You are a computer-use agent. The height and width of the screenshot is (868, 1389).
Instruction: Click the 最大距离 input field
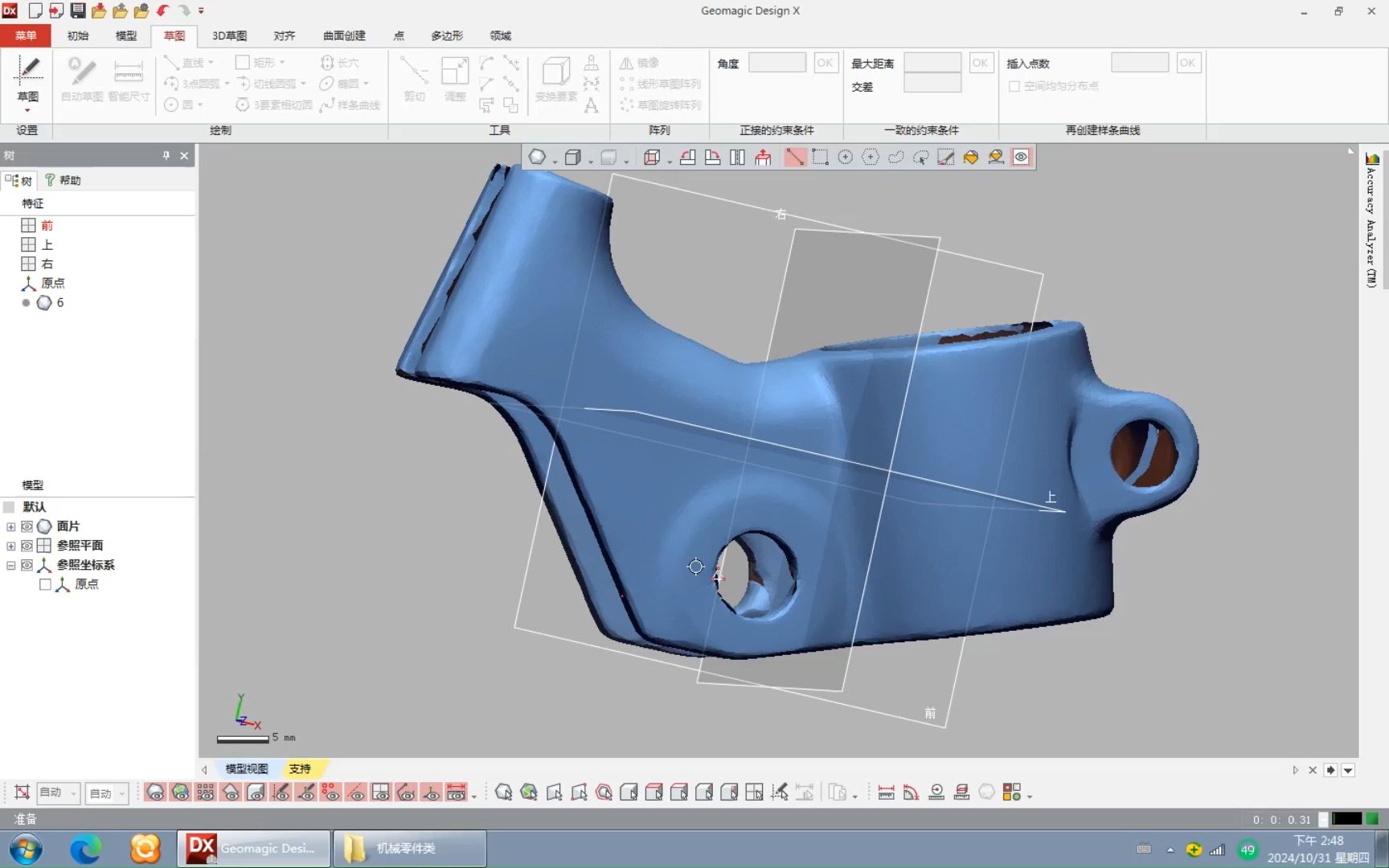(x=932, y=62)
